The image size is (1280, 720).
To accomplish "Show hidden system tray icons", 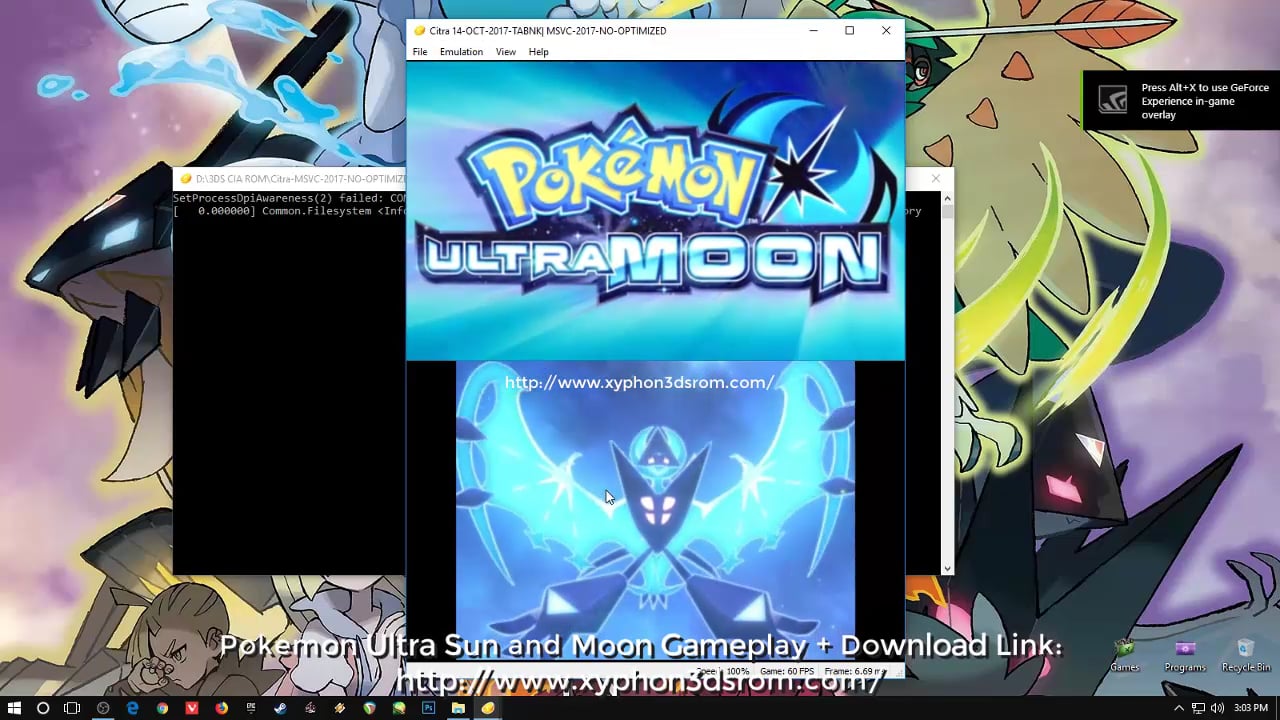I will (x=1179, y=708).
